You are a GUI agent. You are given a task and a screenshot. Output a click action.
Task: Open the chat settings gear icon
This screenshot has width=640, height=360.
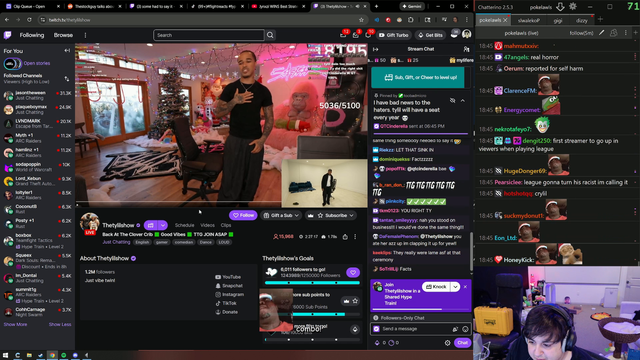click(x=447, y=343)
